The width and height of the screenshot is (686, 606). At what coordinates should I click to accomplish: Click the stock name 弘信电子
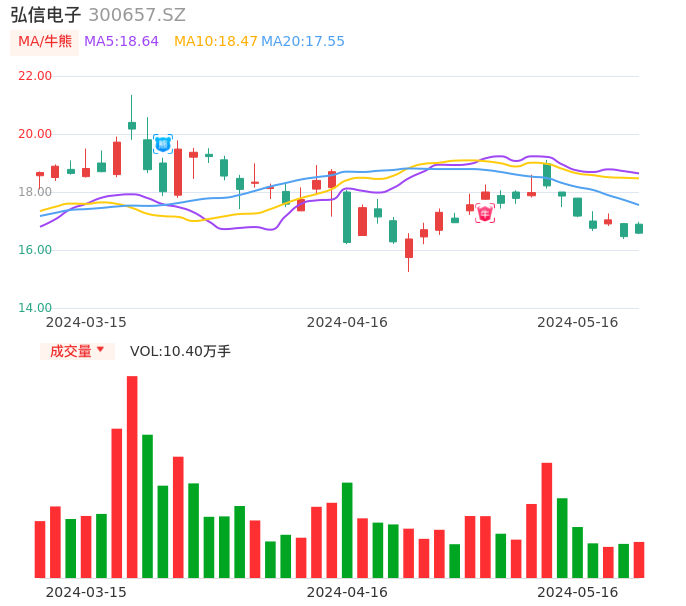click(46, 15)
